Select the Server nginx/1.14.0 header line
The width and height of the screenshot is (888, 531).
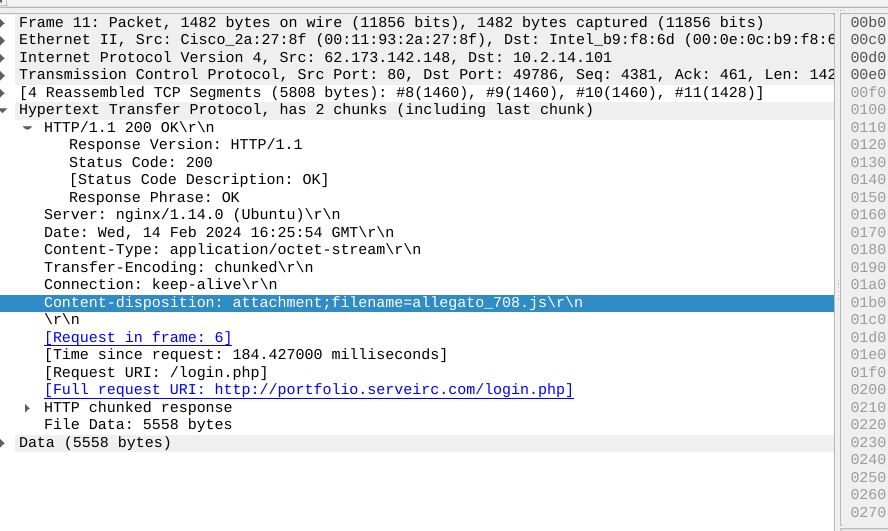192,215
